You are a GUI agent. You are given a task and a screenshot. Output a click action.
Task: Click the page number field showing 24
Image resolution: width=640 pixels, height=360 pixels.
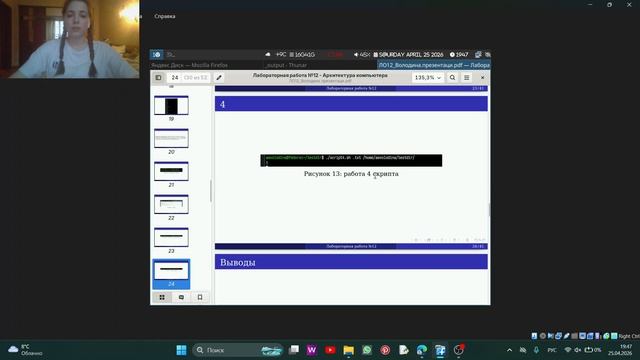pyautogui.click(x=175, y=78)
